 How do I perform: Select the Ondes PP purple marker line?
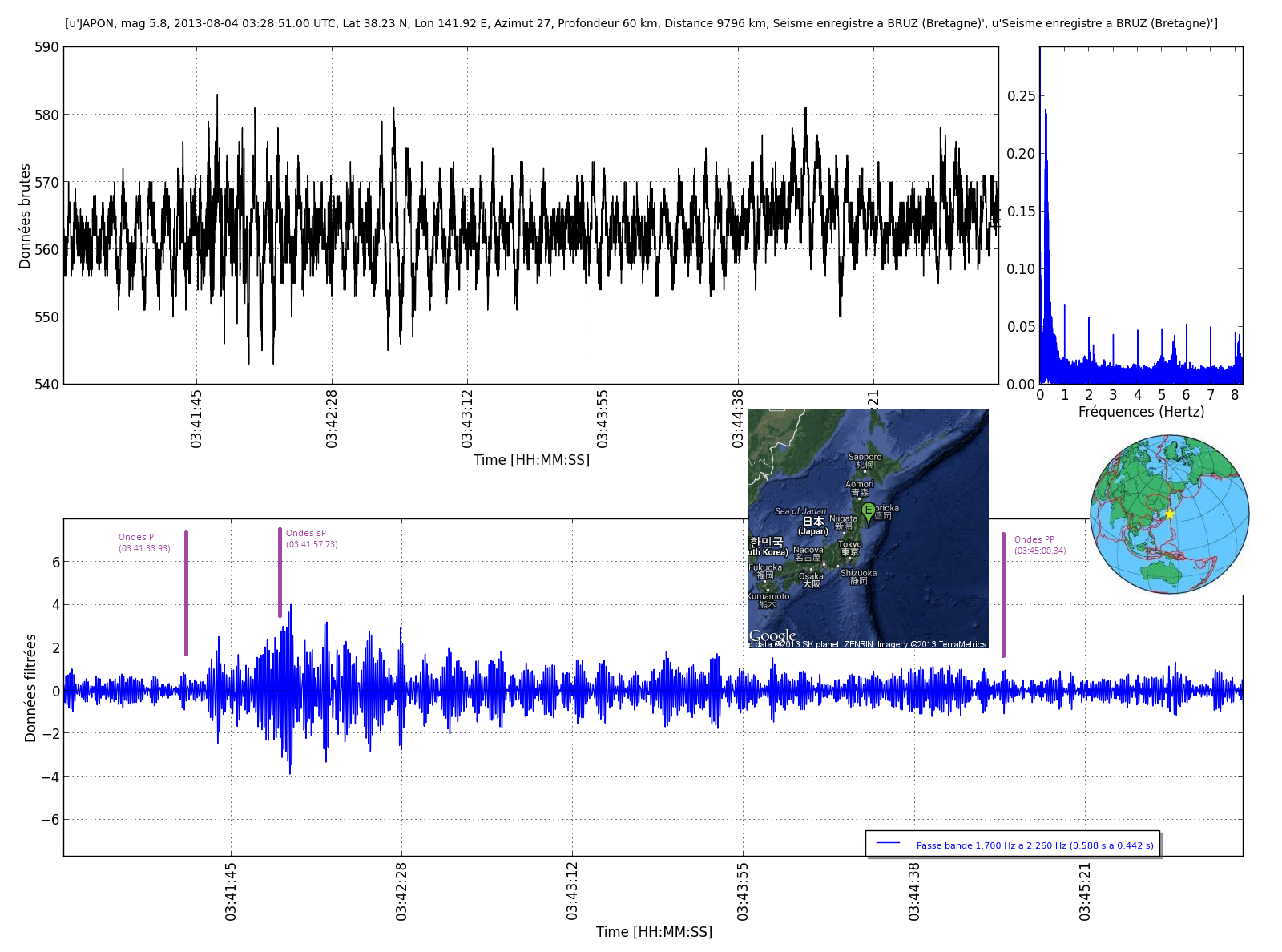(x=1003, y=595)
